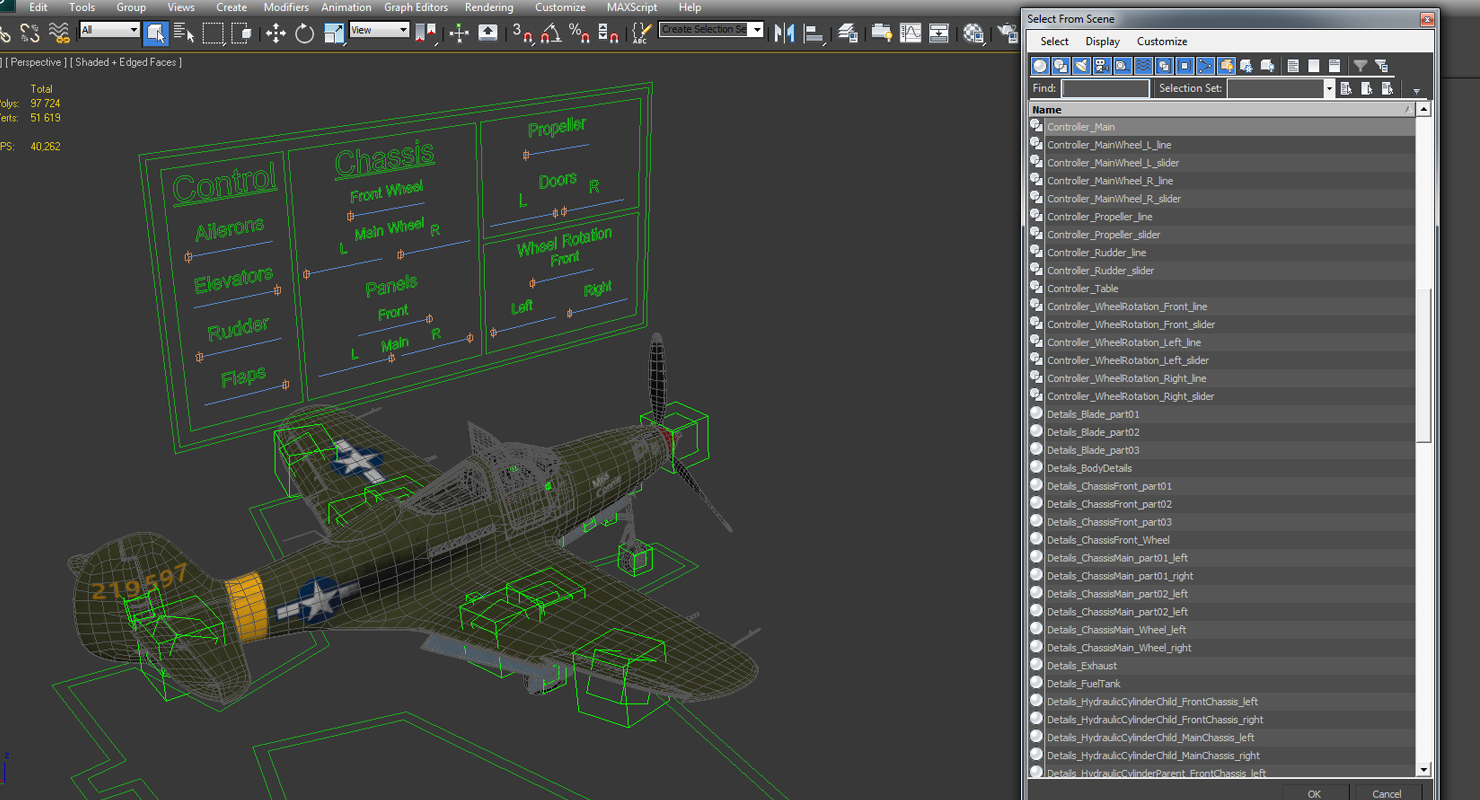Screen dimensions: 1480x800
Task: Open the Schematic View
Action: pos(939,32)
